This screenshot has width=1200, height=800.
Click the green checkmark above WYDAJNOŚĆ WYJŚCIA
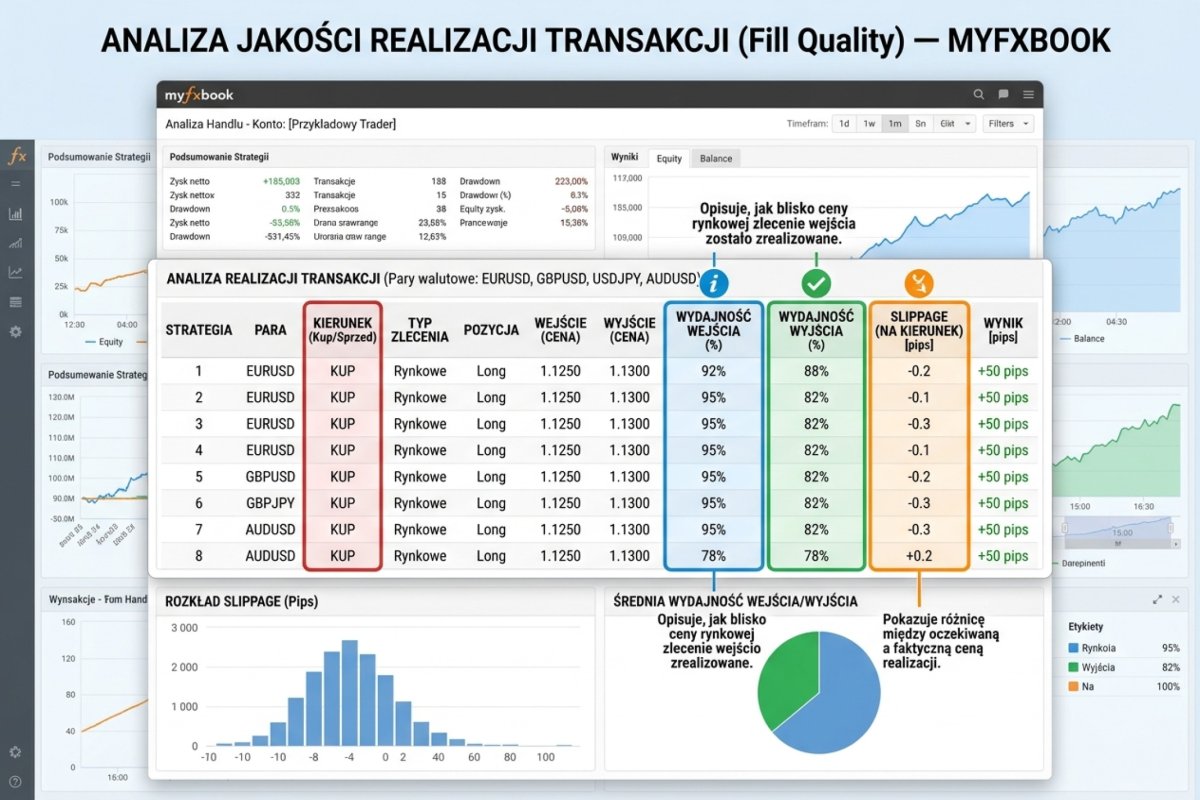pos(817,283)
